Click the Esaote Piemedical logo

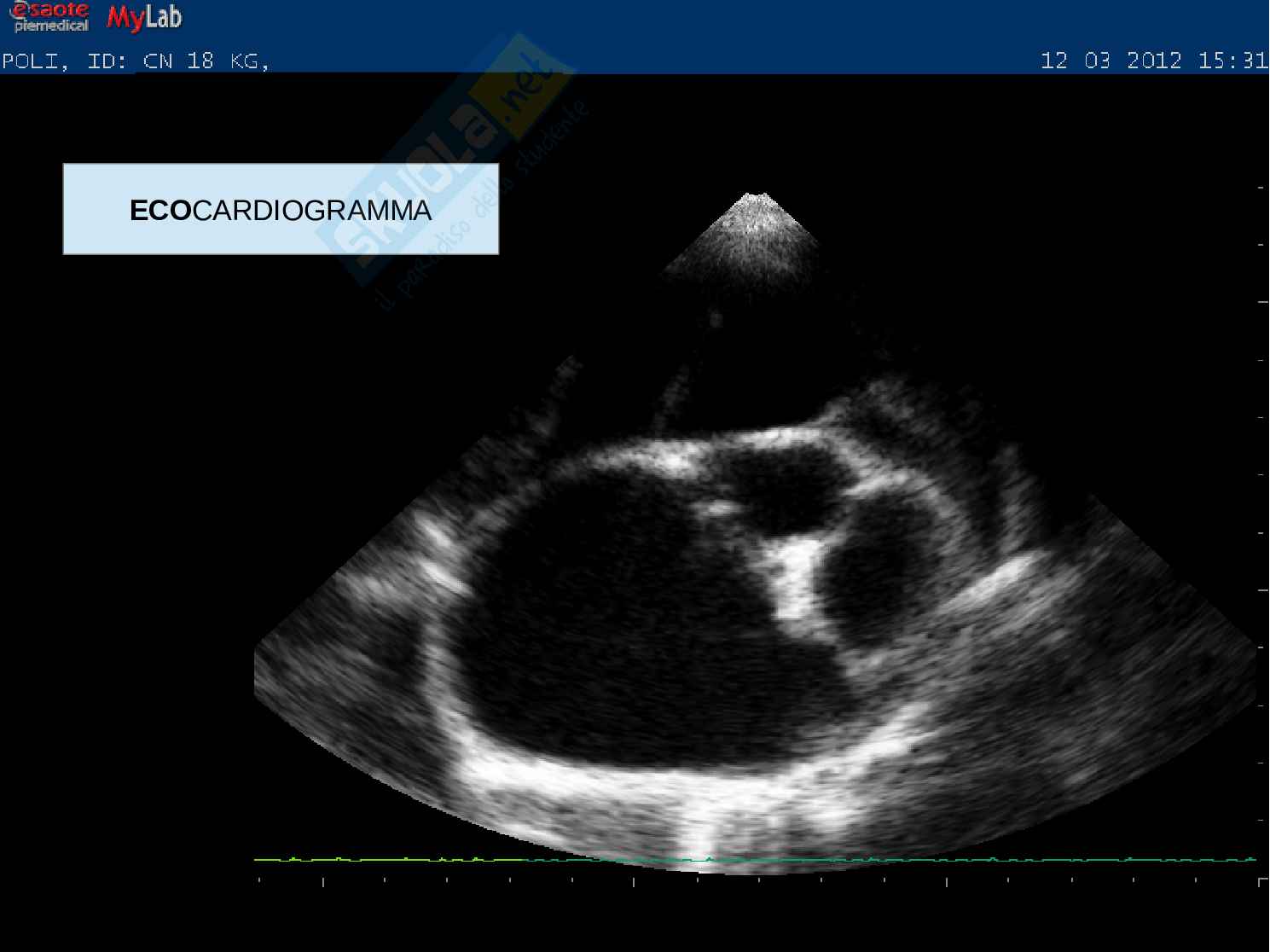coord(50,17)
